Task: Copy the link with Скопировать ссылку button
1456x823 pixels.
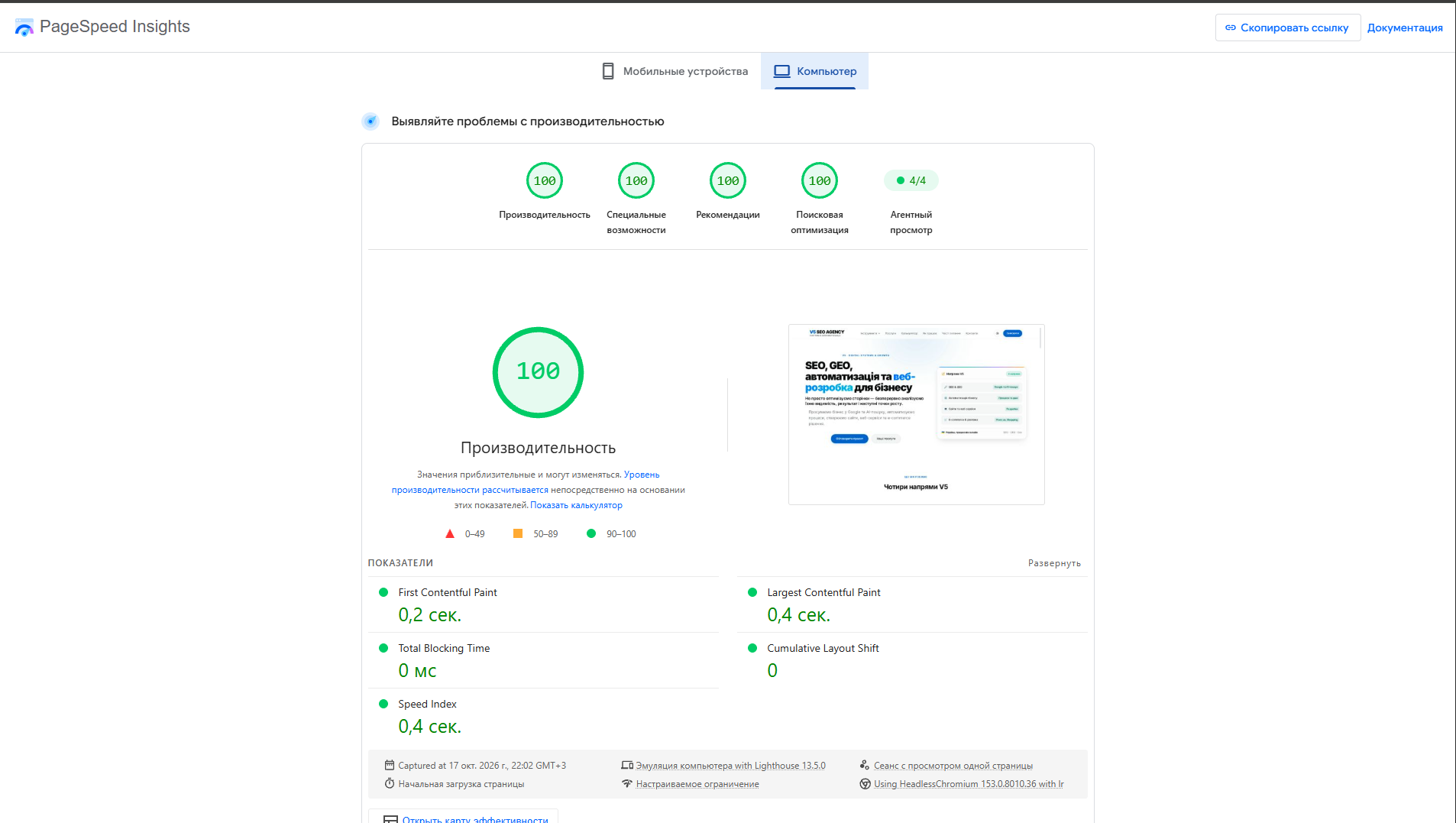Action: pos(1288,28)
